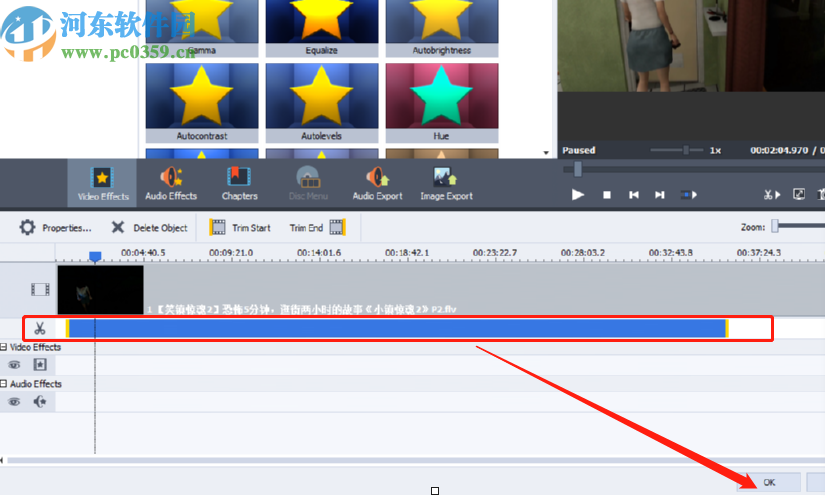Open the Audio Effects tab
Screen dimensions: 825x496
(171, 183)
